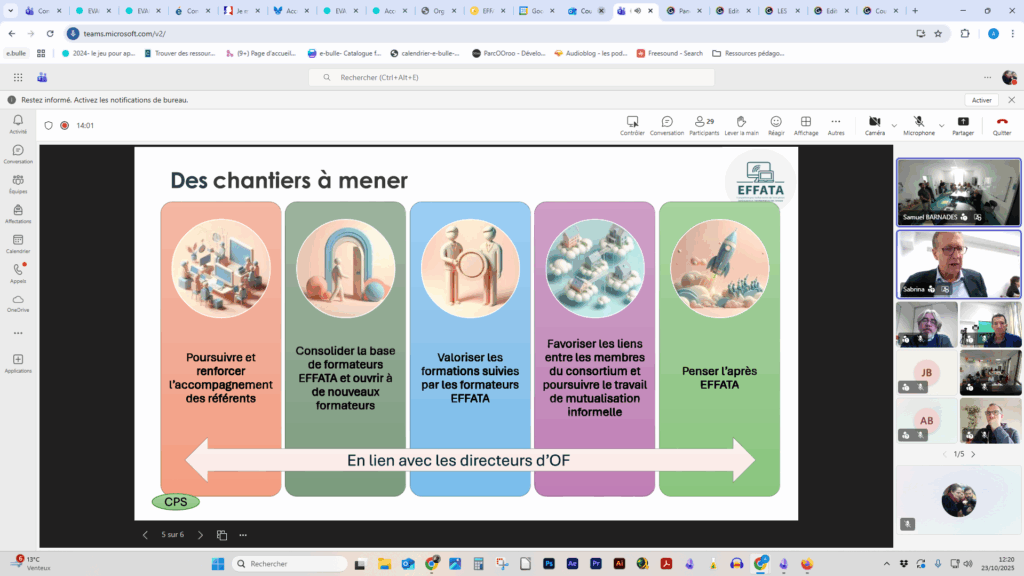The height and width of the screenshot is (576, 1024).
Task: Unmute the Microphone
Action: tap(918, 122)
